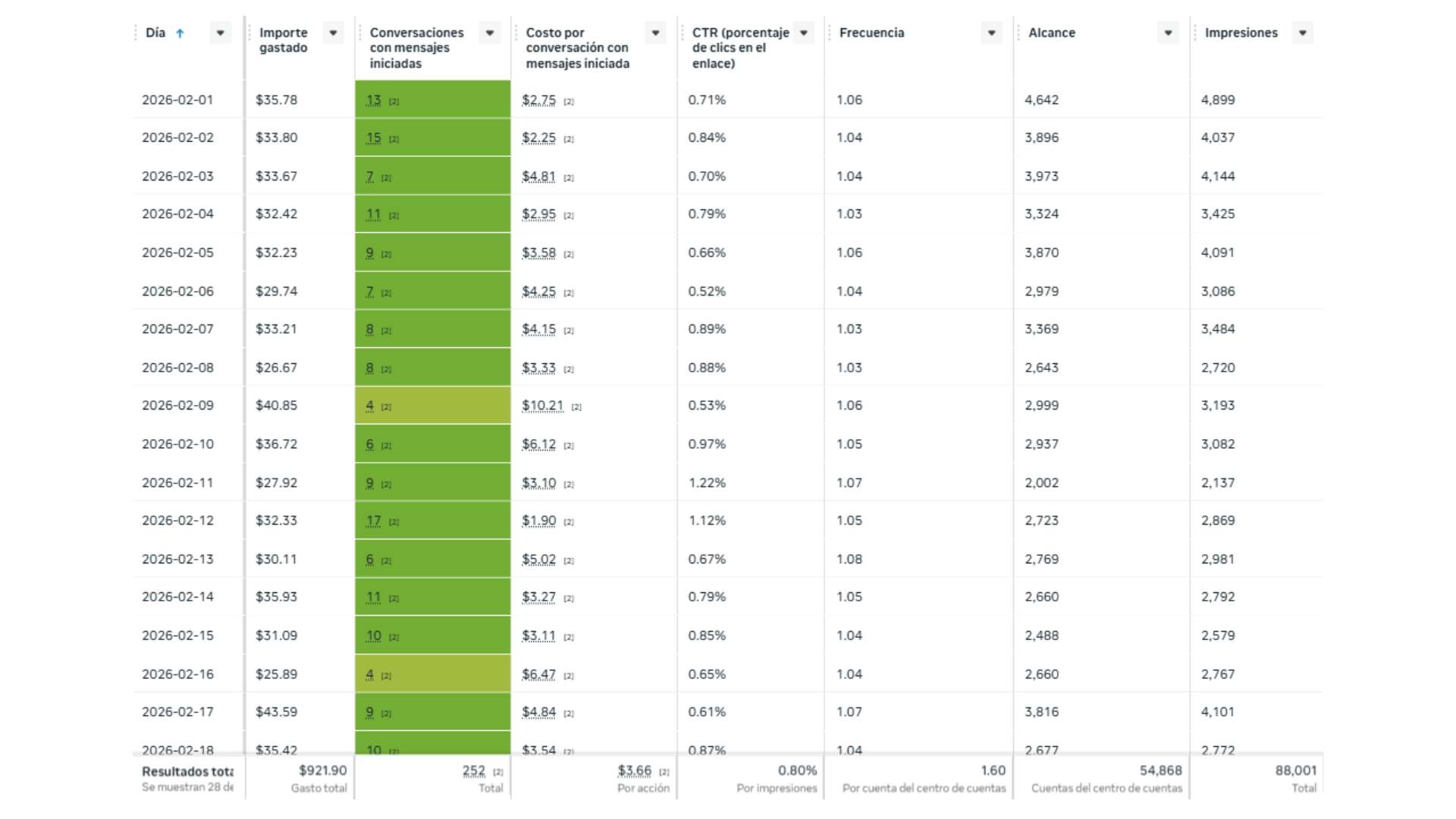This screenshot has width=1456, height=819.
Task: Open the Alcance column dropdown
Action: tap(1168, 33)
